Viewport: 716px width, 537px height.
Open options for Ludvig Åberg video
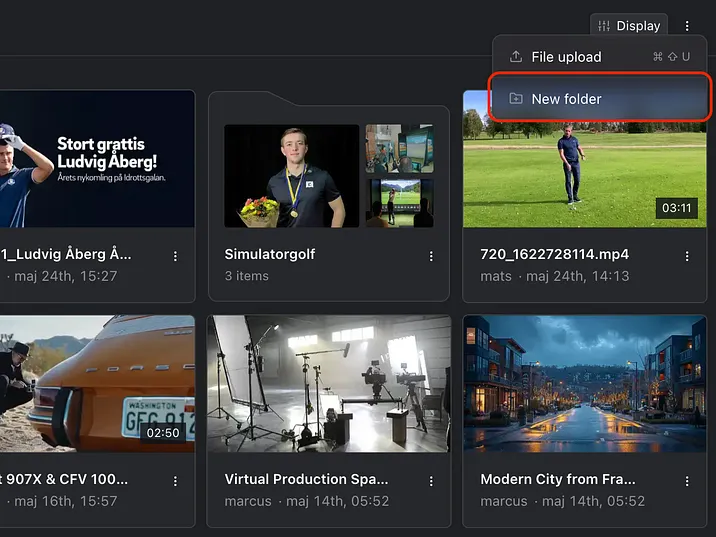[x=175, y=256]
